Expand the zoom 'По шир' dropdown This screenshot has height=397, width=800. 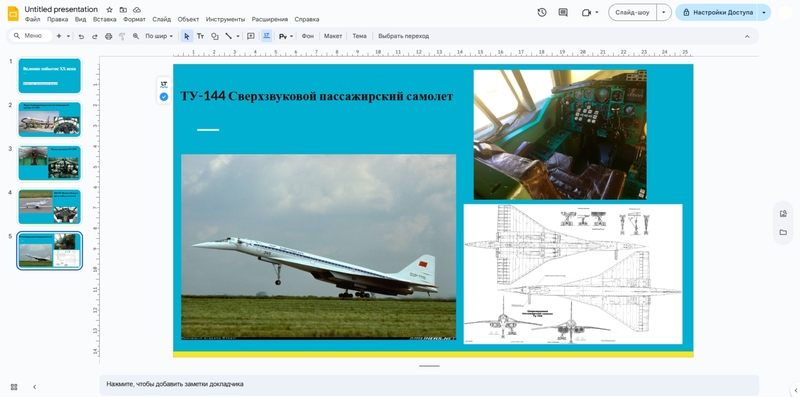159,36
